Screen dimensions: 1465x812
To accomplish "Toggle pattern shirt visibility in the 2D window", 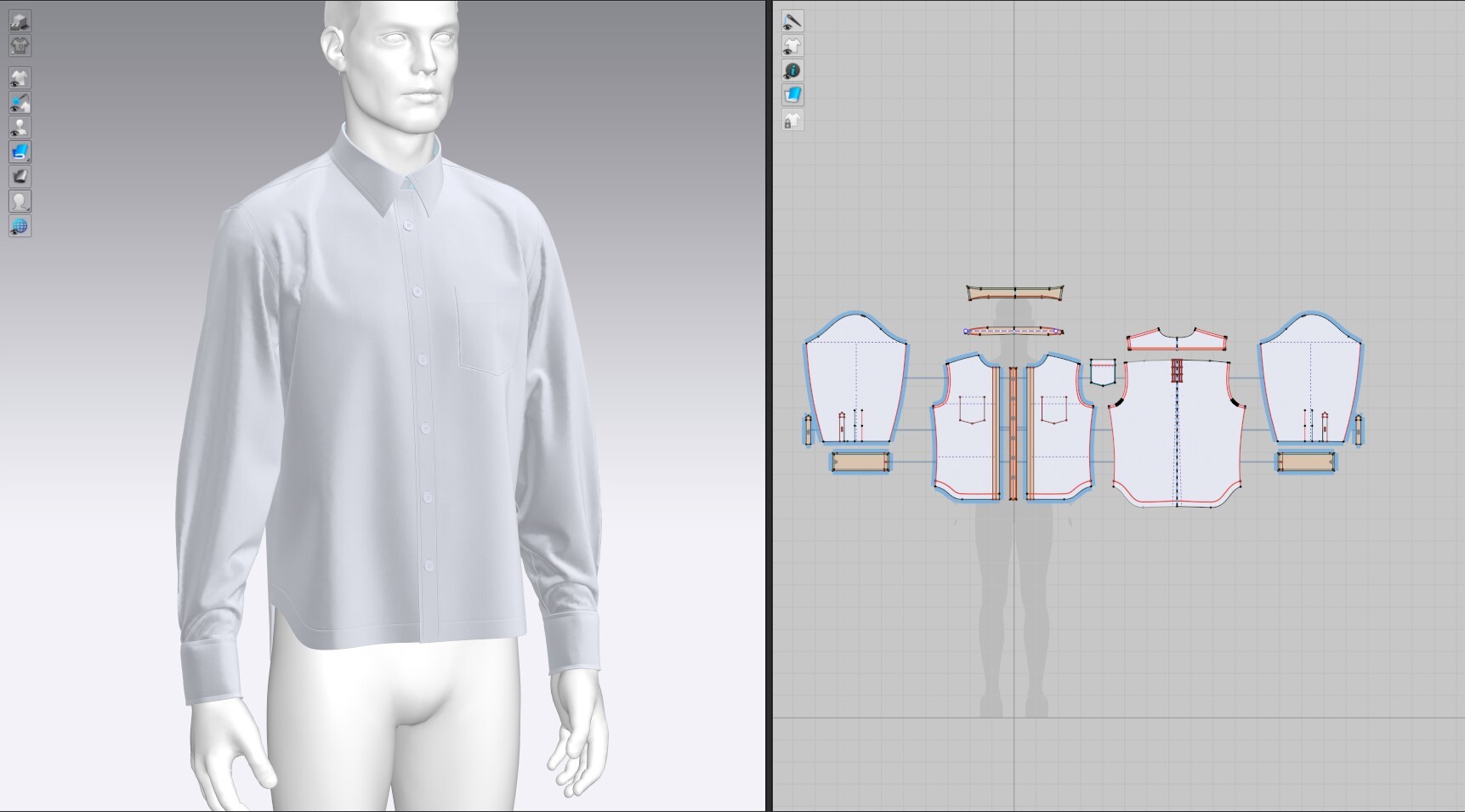I will (792, 46).
